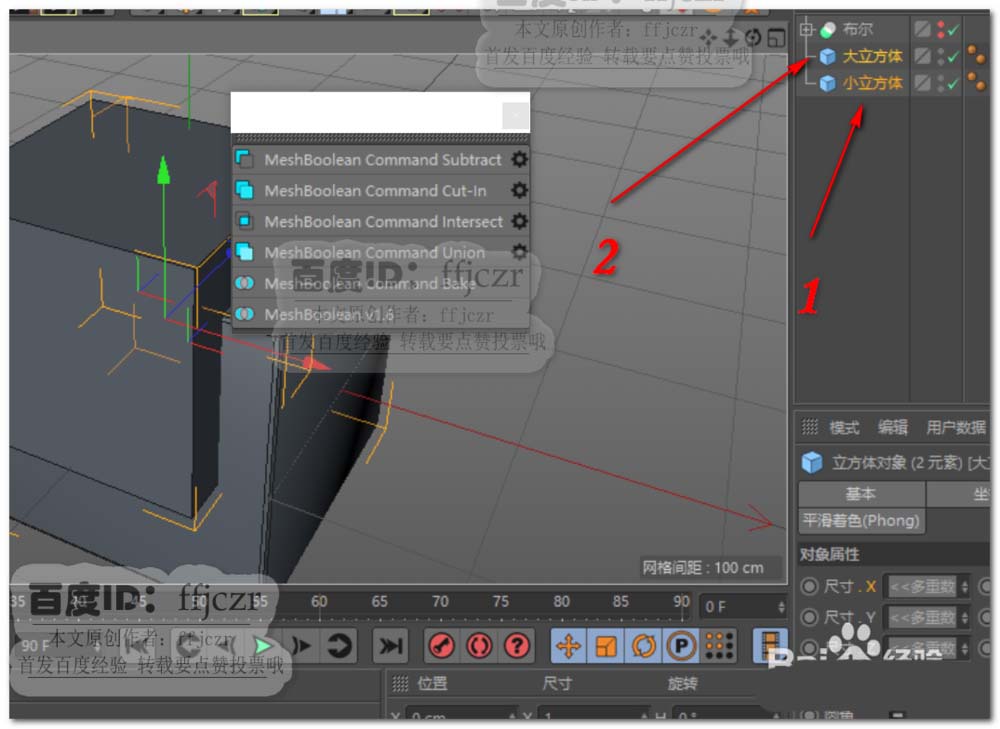Toggle the green enable checkmark of 小立方体
The height and width of the screenshot is (729, 1000).
tap(954, 84)
